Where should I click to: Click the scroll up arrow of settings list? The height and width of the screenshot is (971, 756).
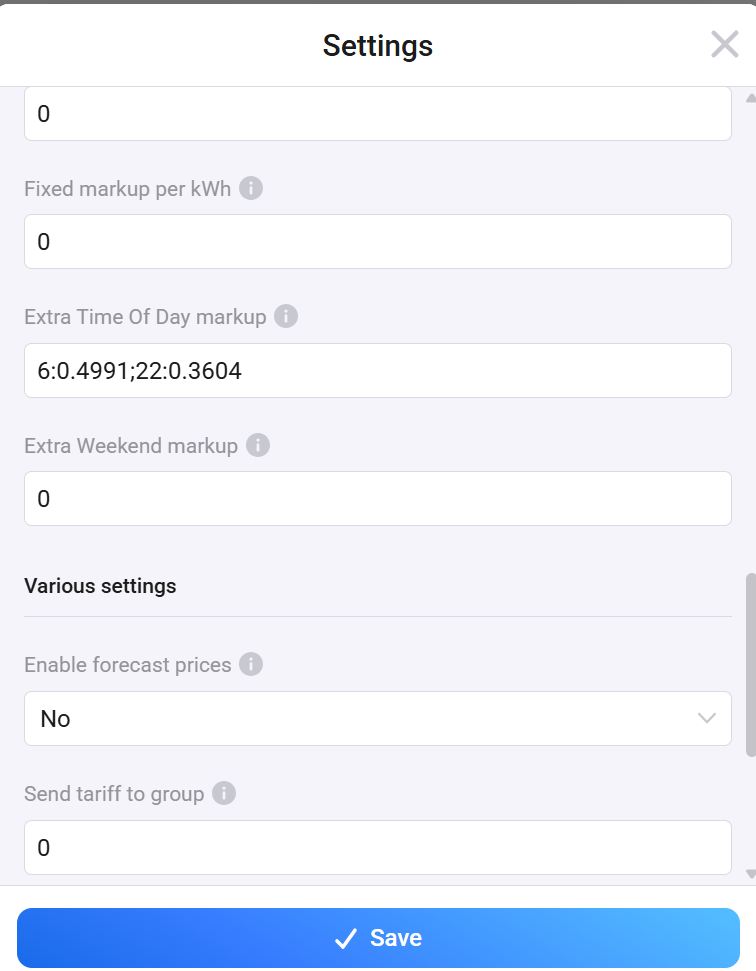pyautogui.click(x=751, y=98)
